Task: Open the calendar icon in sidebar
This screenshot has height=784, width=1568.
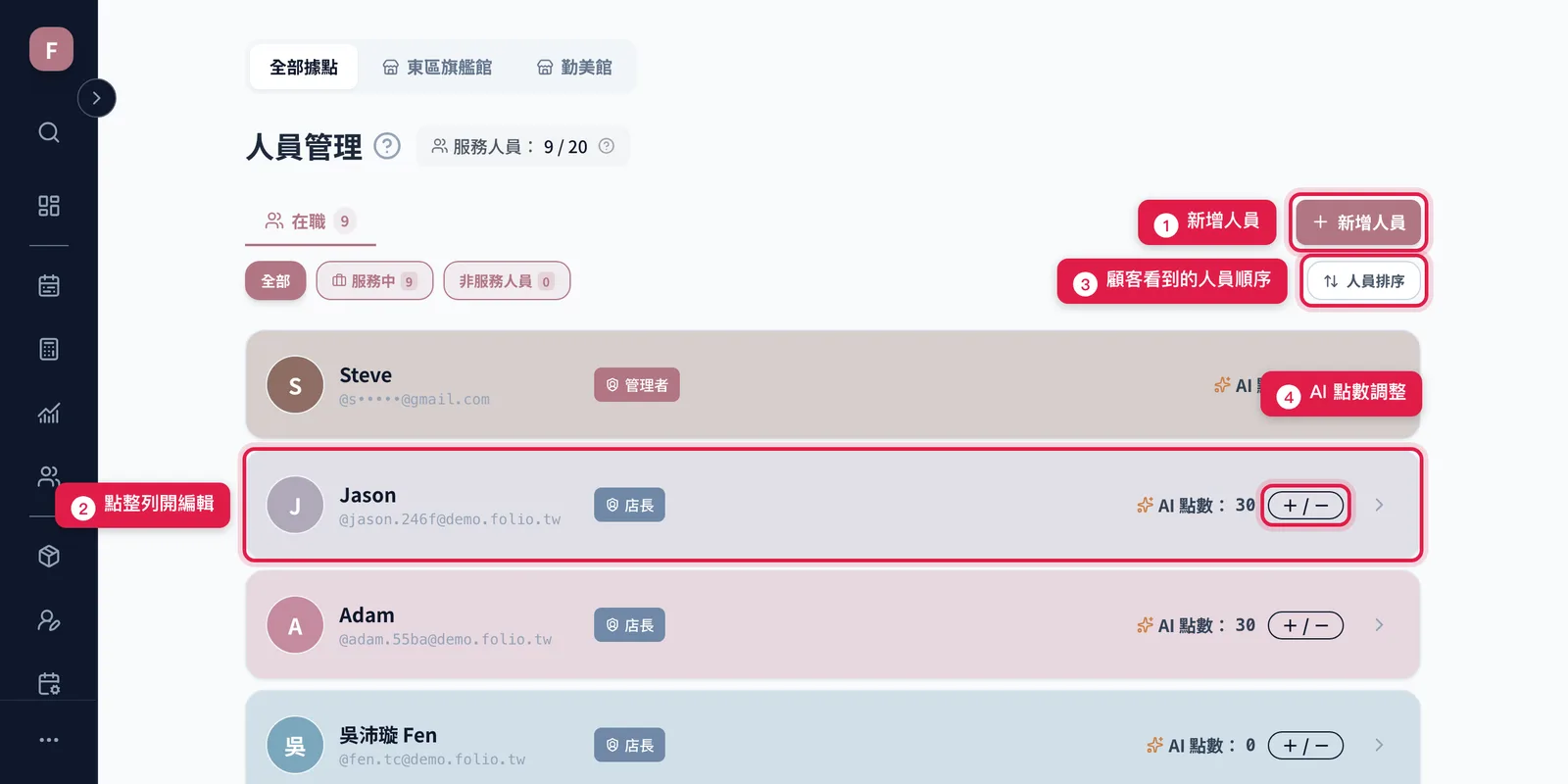Action: [49, 285]
